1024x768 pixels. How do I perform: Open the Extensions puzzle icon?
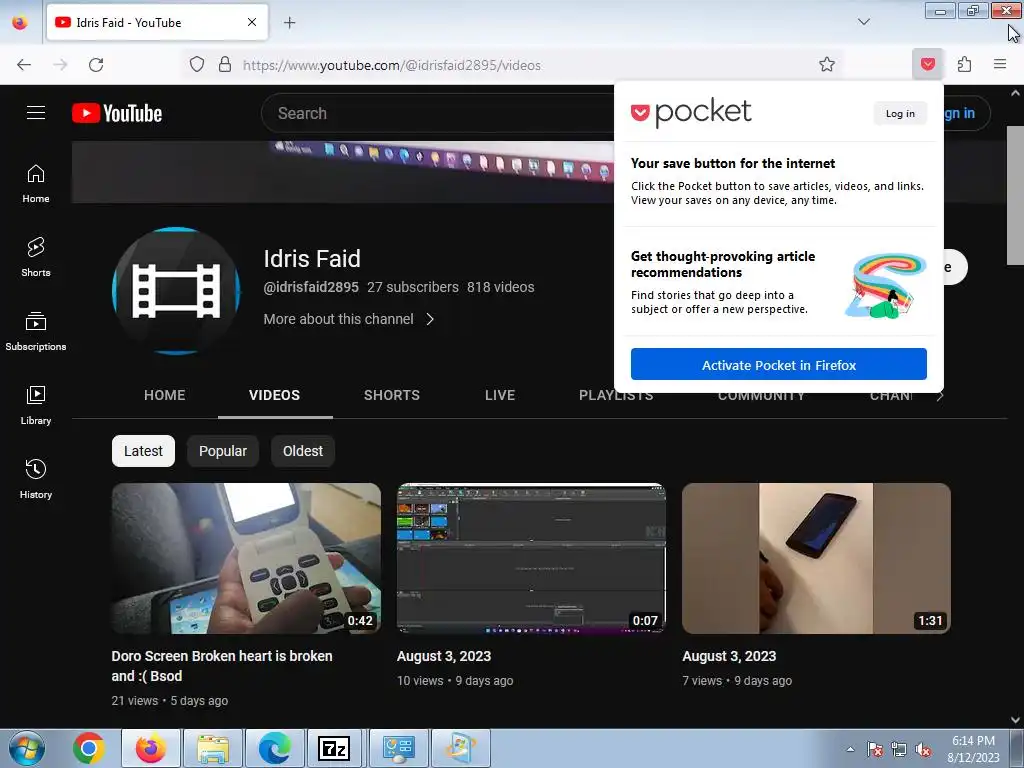964,65
